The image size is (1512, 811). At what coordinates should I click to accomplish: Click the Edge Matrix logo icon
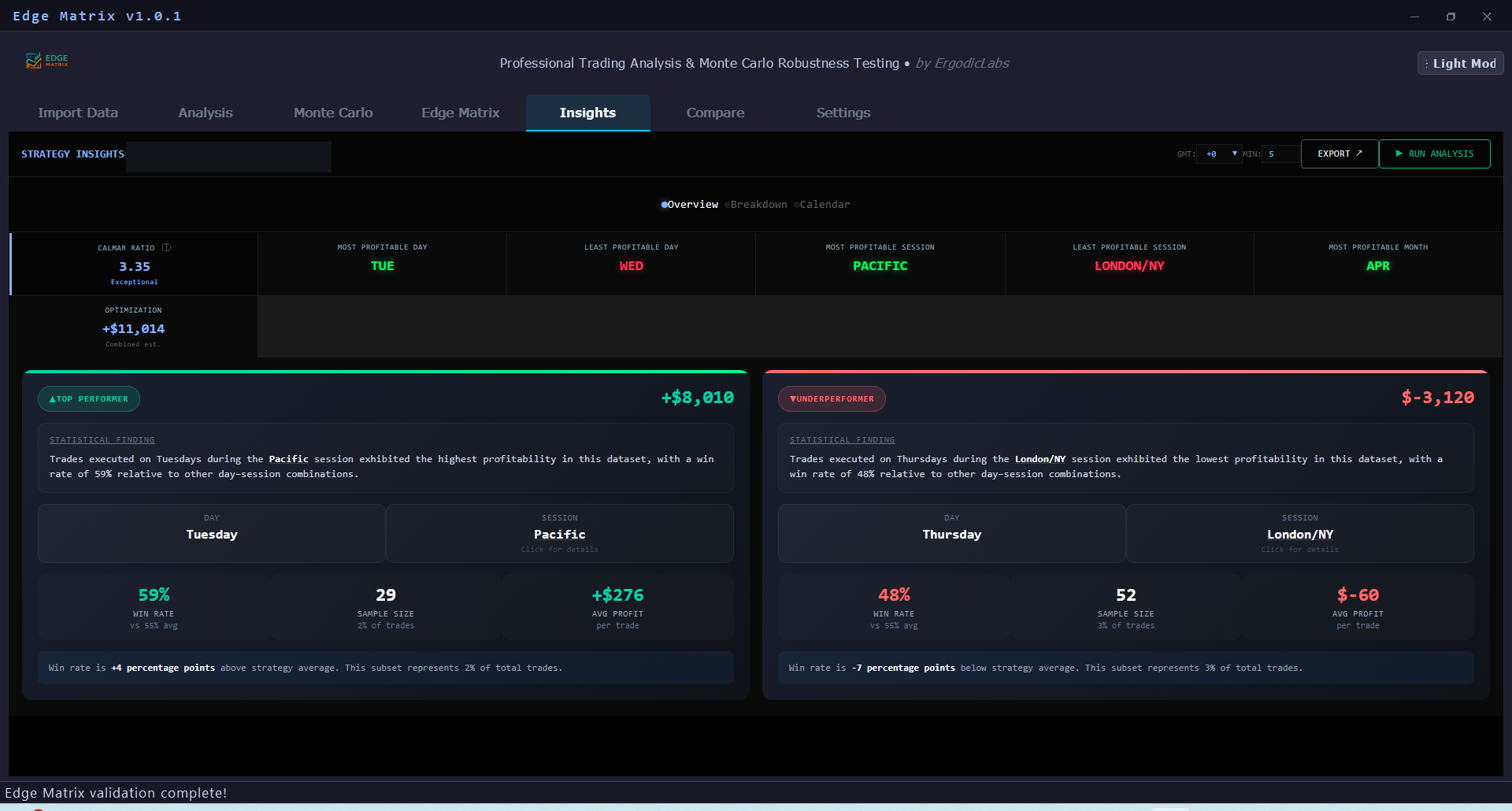tap(46, 61)
